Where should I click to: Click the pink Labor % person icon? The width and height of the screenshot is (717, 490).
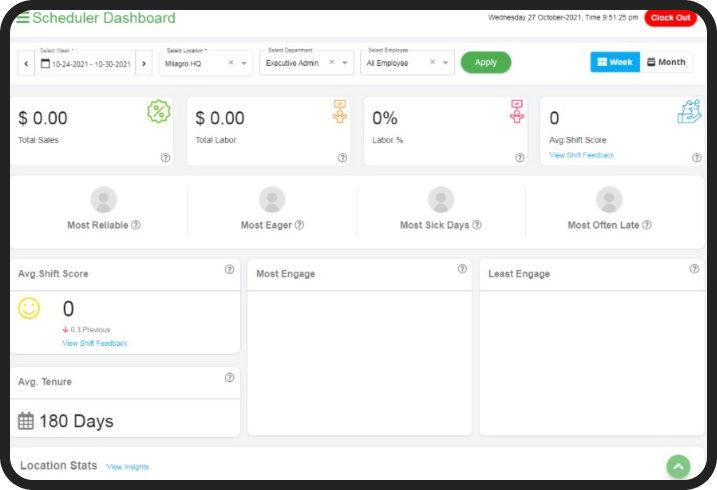(x=517, y=112)
